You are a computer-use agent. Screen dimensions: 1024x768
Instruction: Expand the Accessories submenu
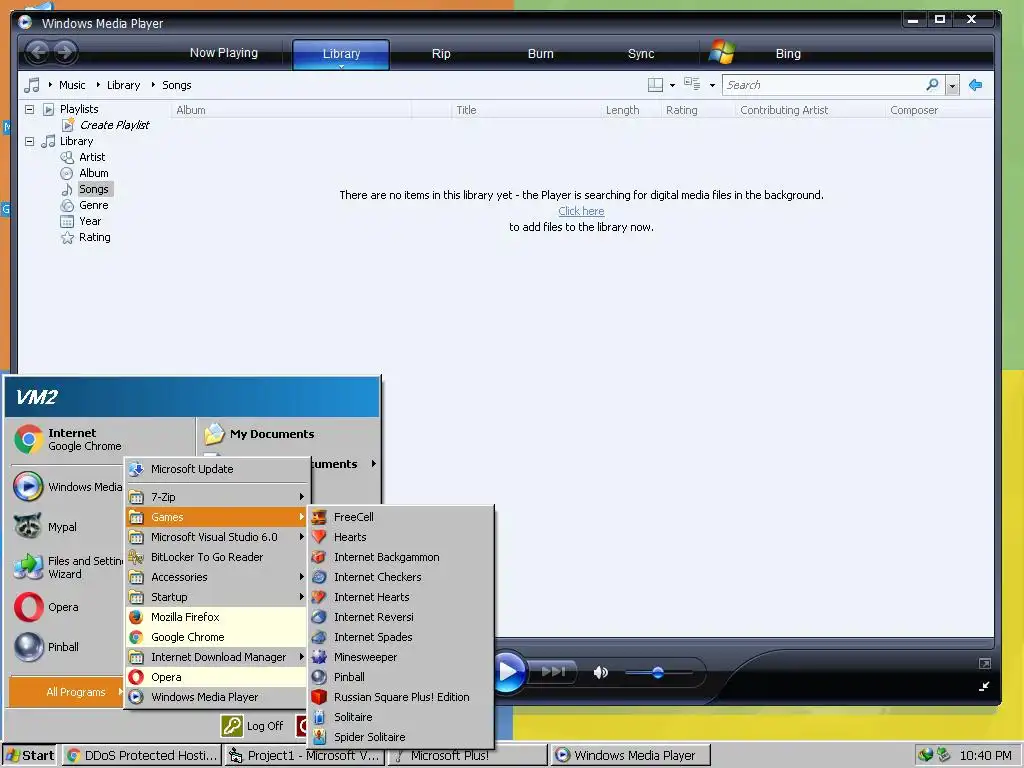[217, 577]
